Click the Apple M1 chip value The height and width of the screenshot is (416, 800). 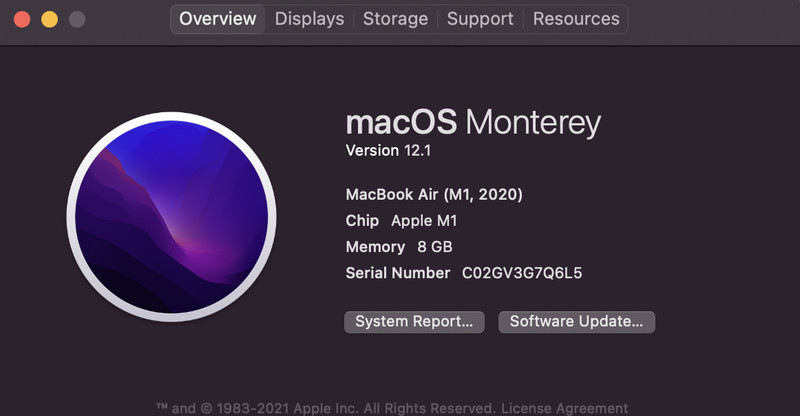point(424,221)
